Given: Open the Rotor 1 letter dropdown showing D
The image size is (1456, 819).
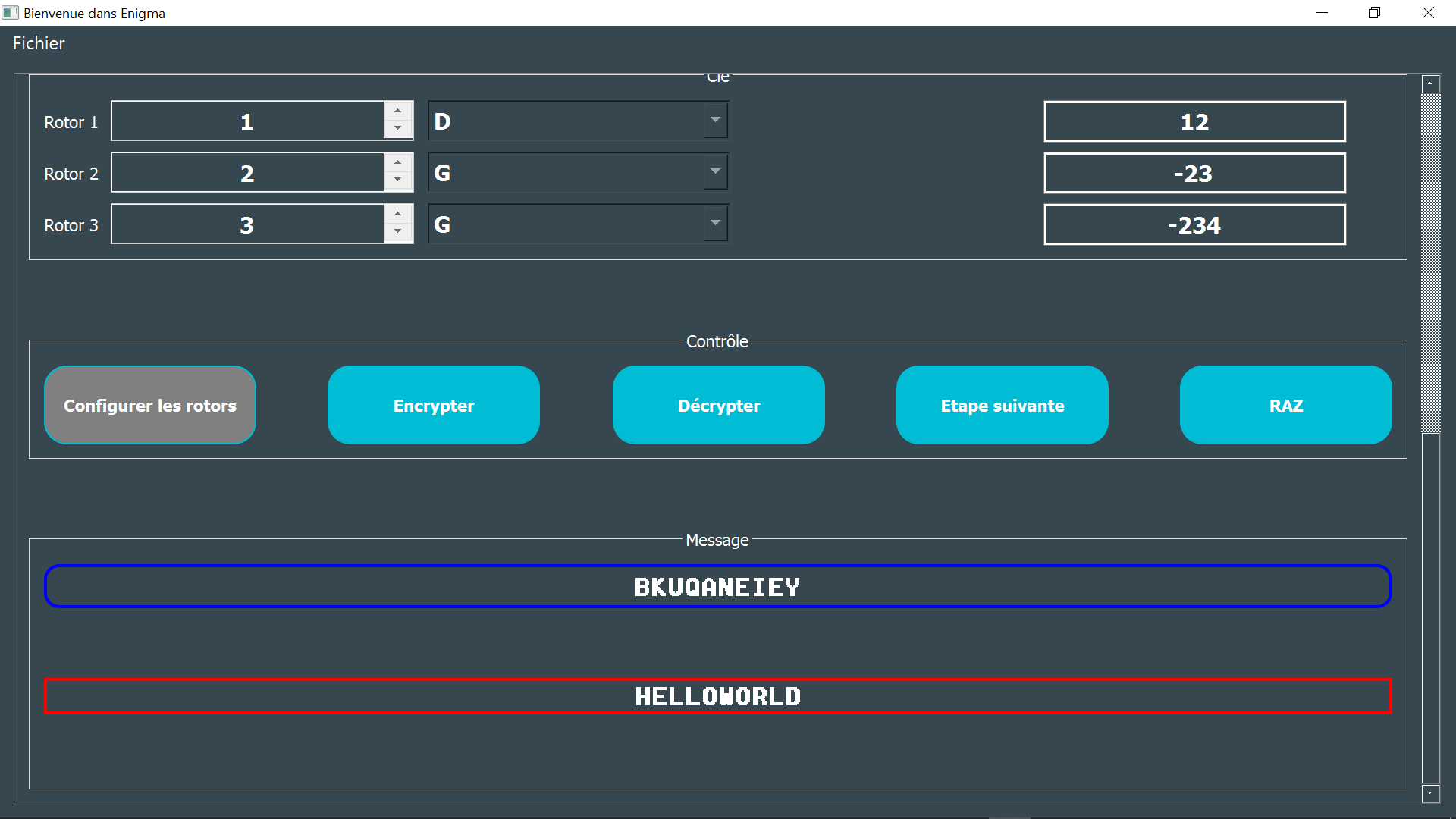Looking at the screenshot, I should point(714,120).
